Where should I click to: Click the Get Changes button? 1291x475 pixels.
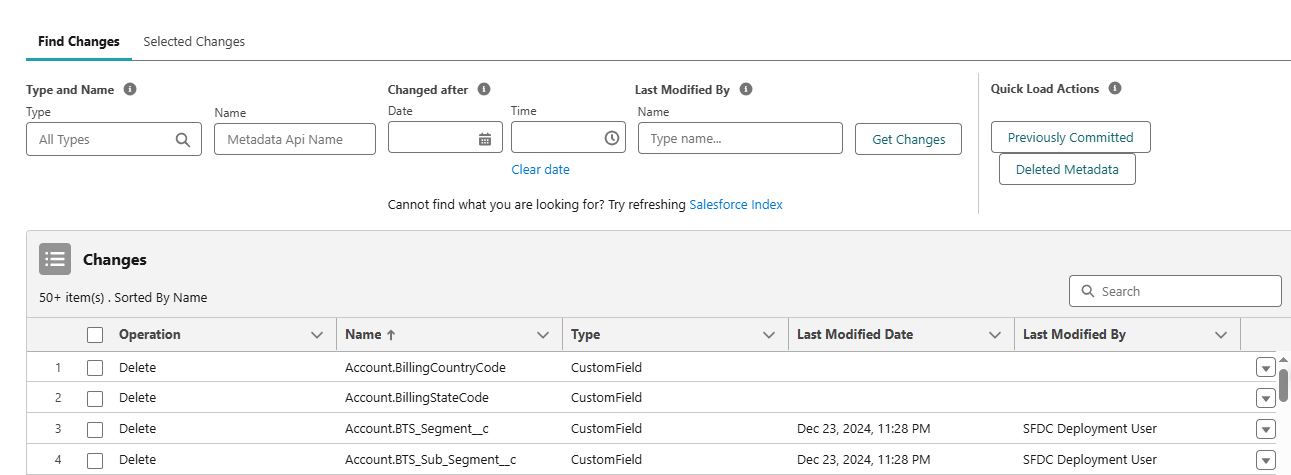click(908, 140)
